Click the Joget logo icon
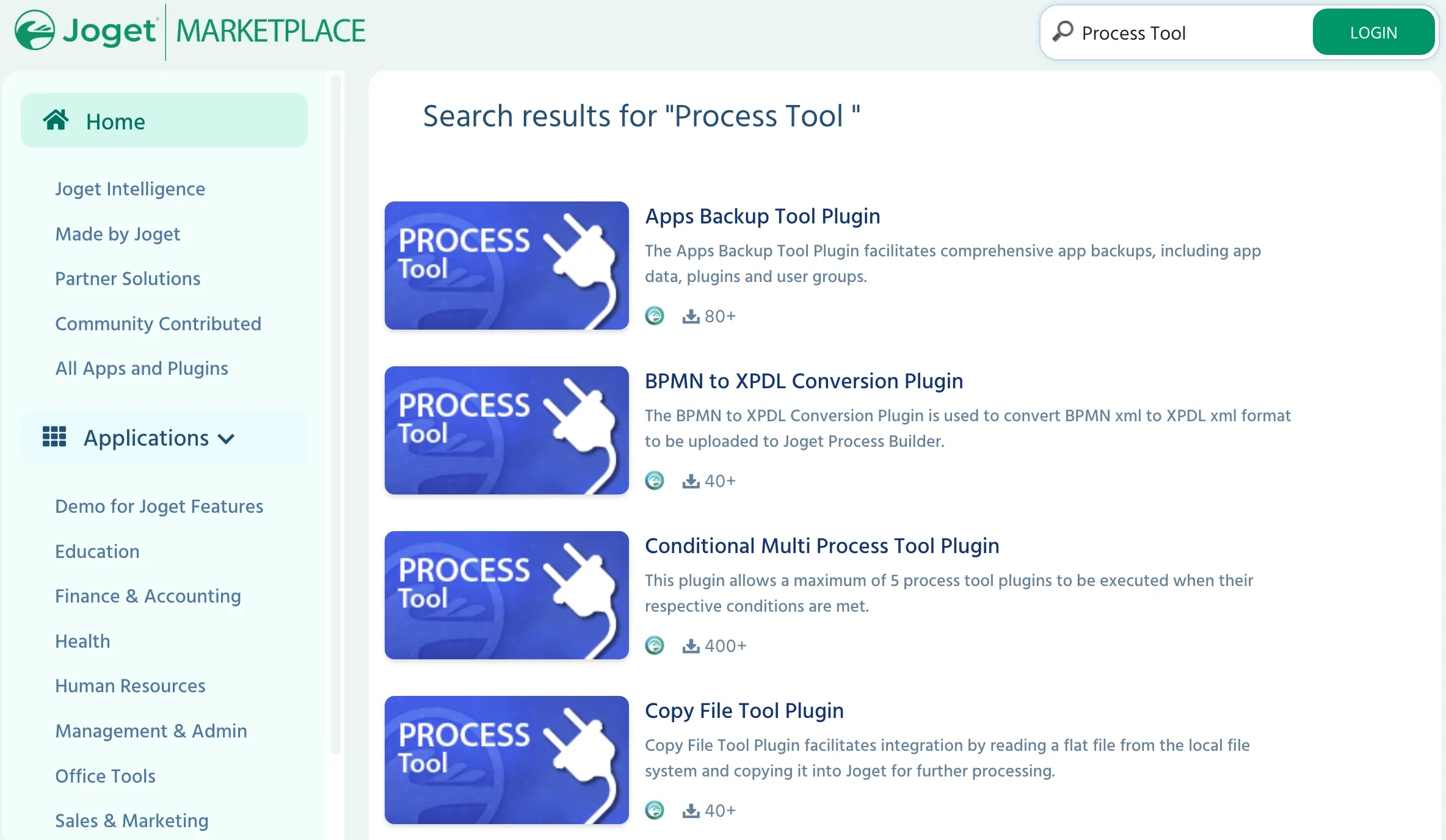The image size is (1446, 840). [35, 31]
